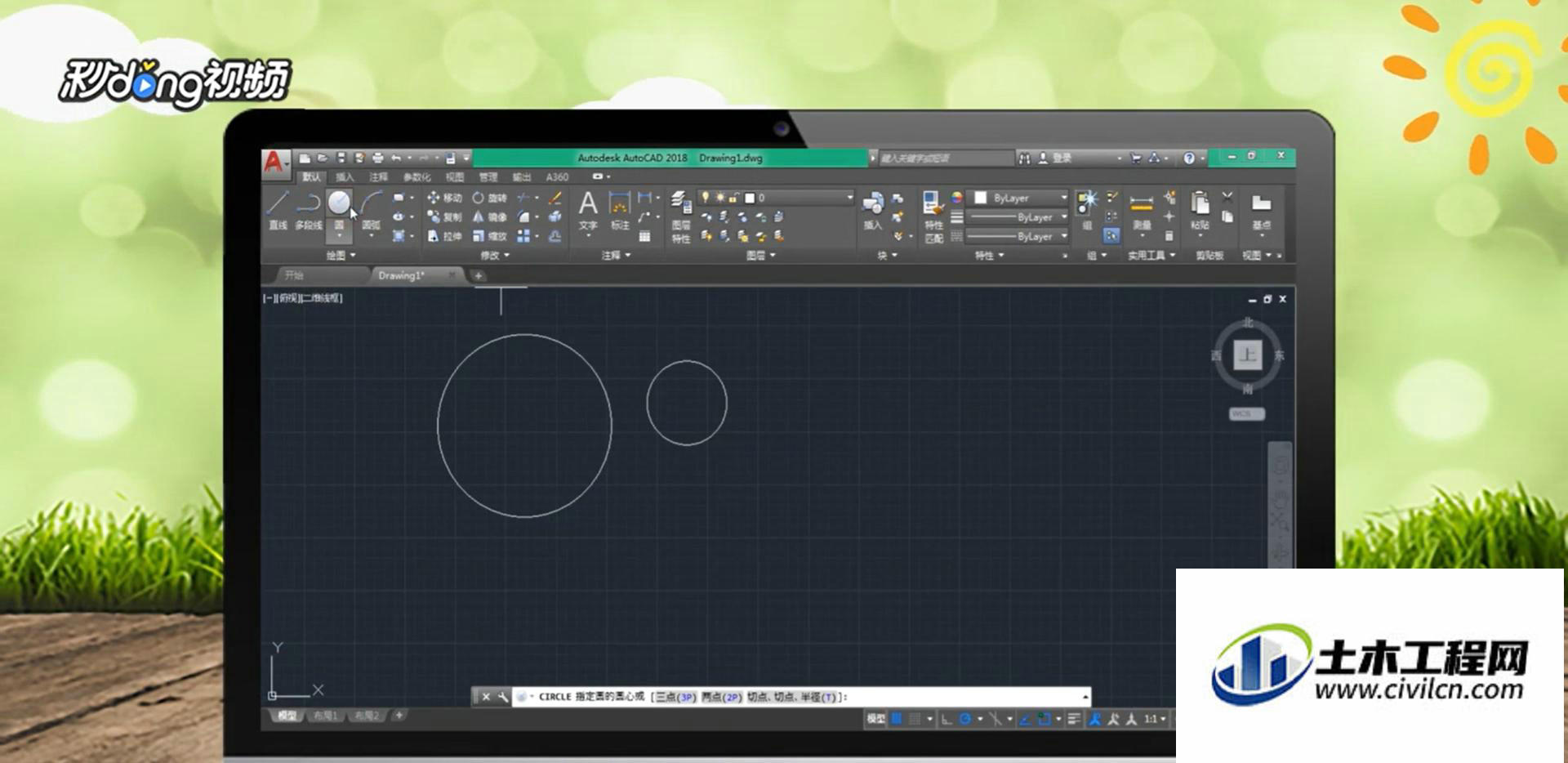
Task: Open the ByLayer linetype dropdown
Action: tap(1017, 236)
